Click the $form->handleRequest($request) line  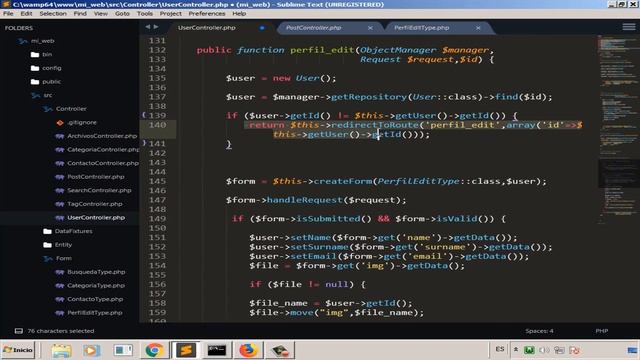point(316,200)
